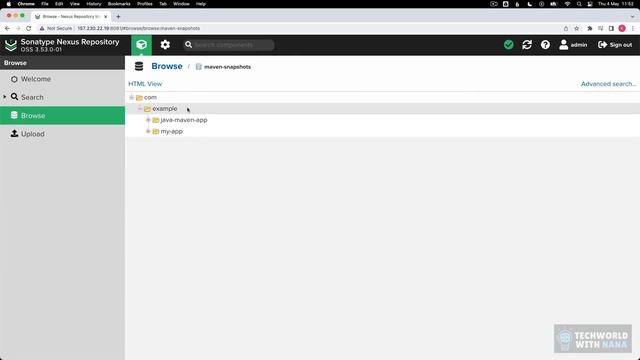
Task: Open the Chrome three-dot menu
Action: coord(633,28)
